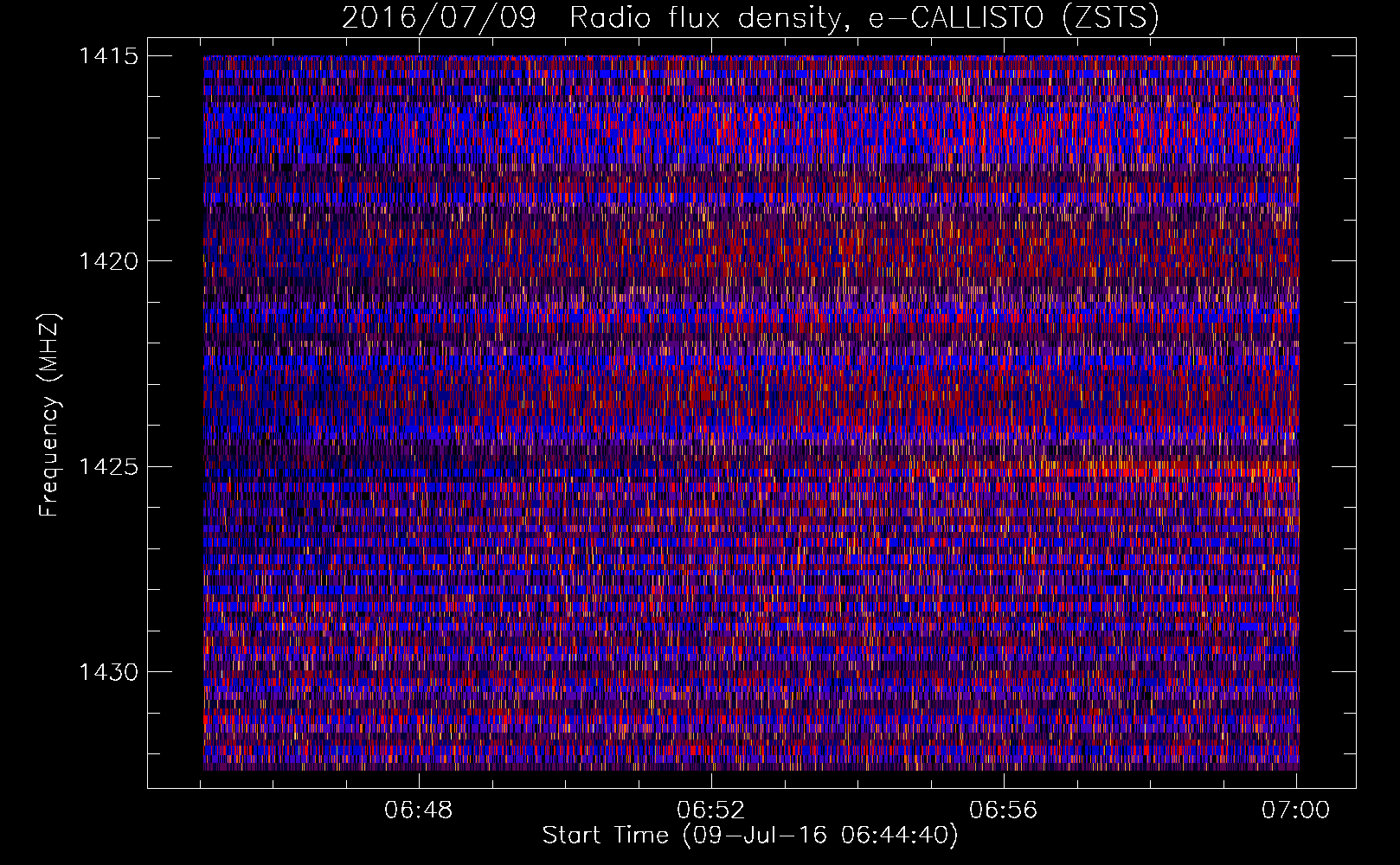This screenshot has height=865, width=1400.
Task: Click the 06:48 time axis label
Action: click(x=419, y=811)
